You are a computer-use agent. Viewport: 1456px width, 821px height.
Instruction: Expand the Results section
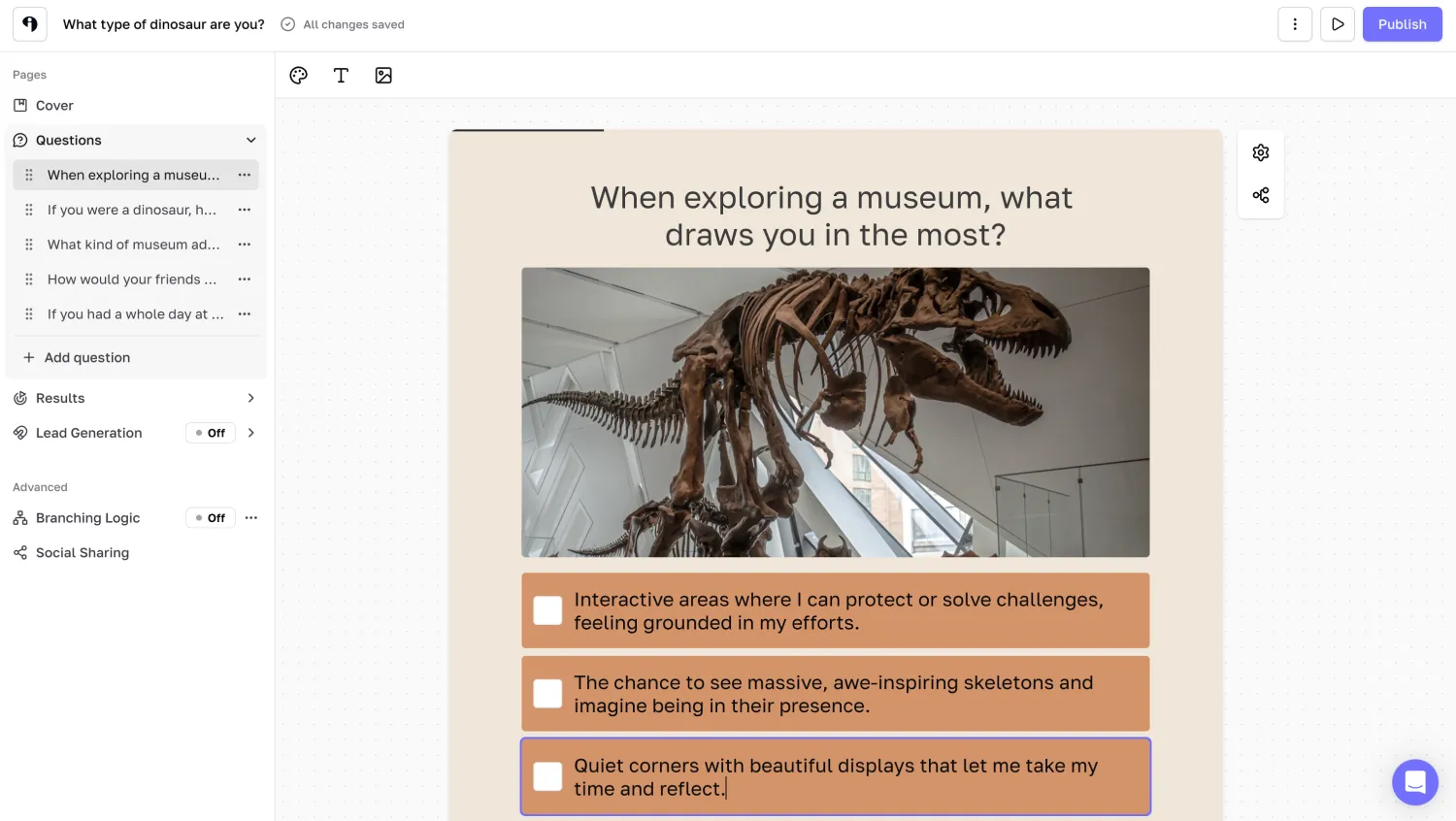point(250,398)
